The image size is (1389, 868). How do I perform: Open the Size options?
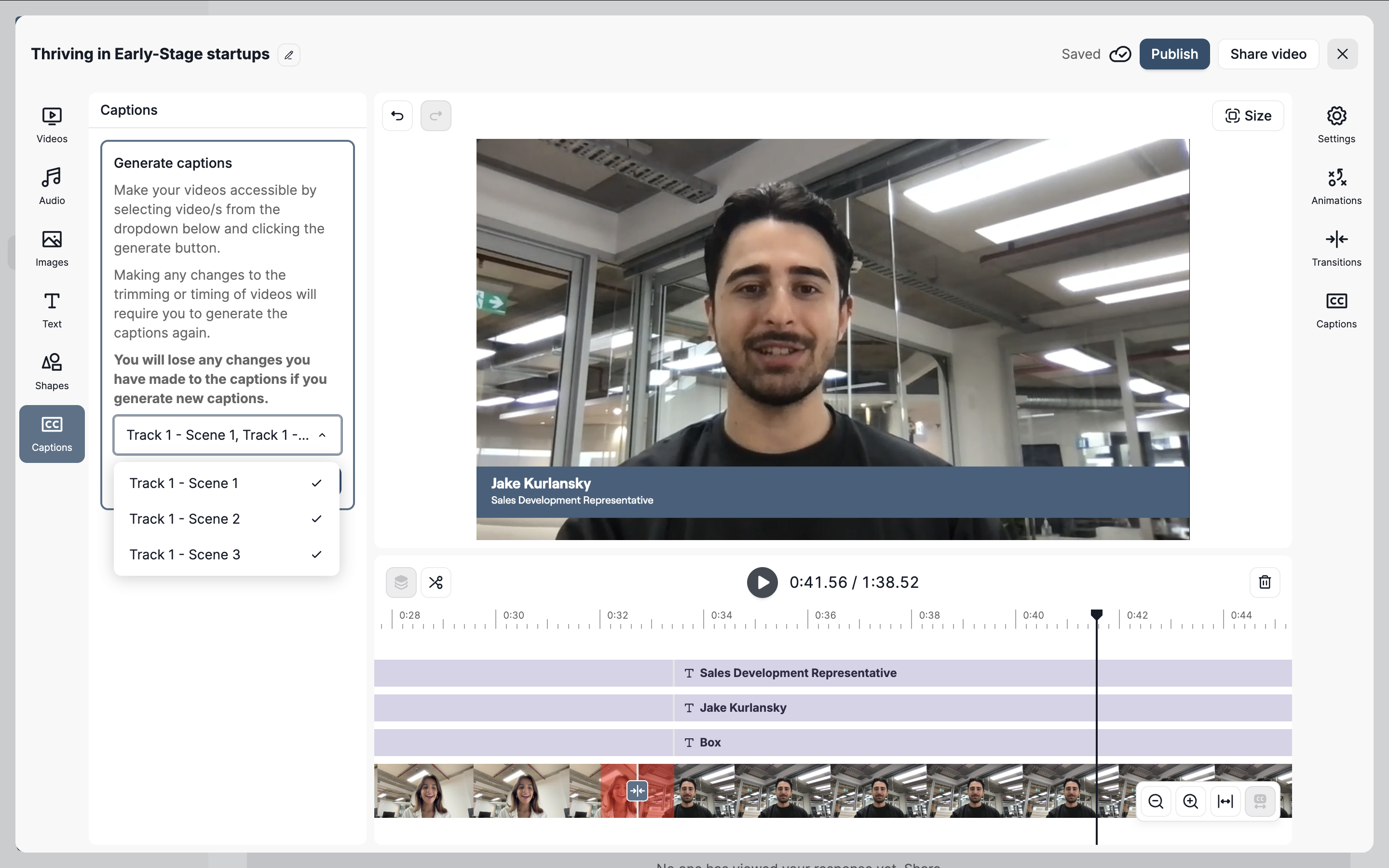(1248, 116)
